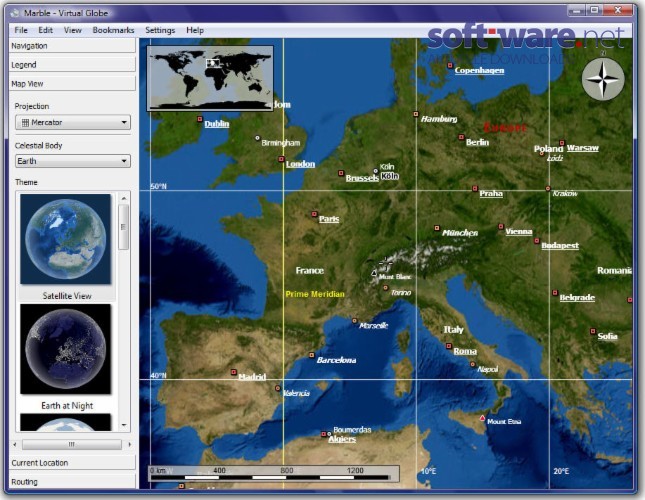Expand the Navigation panel tab
The width and height of the screenshot is (645, 500).
(x=72, y=46)
